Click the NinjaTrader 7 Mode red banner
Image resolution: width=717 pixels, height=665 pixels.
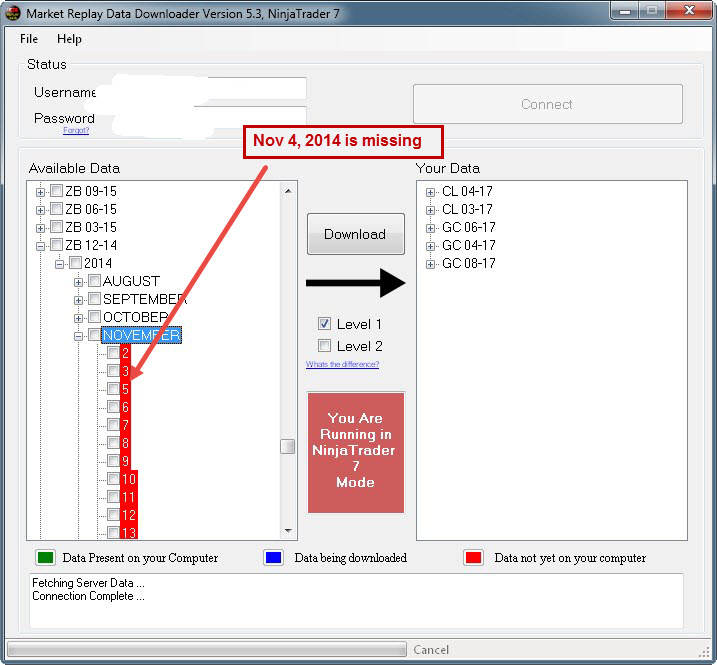pos(356,452)
